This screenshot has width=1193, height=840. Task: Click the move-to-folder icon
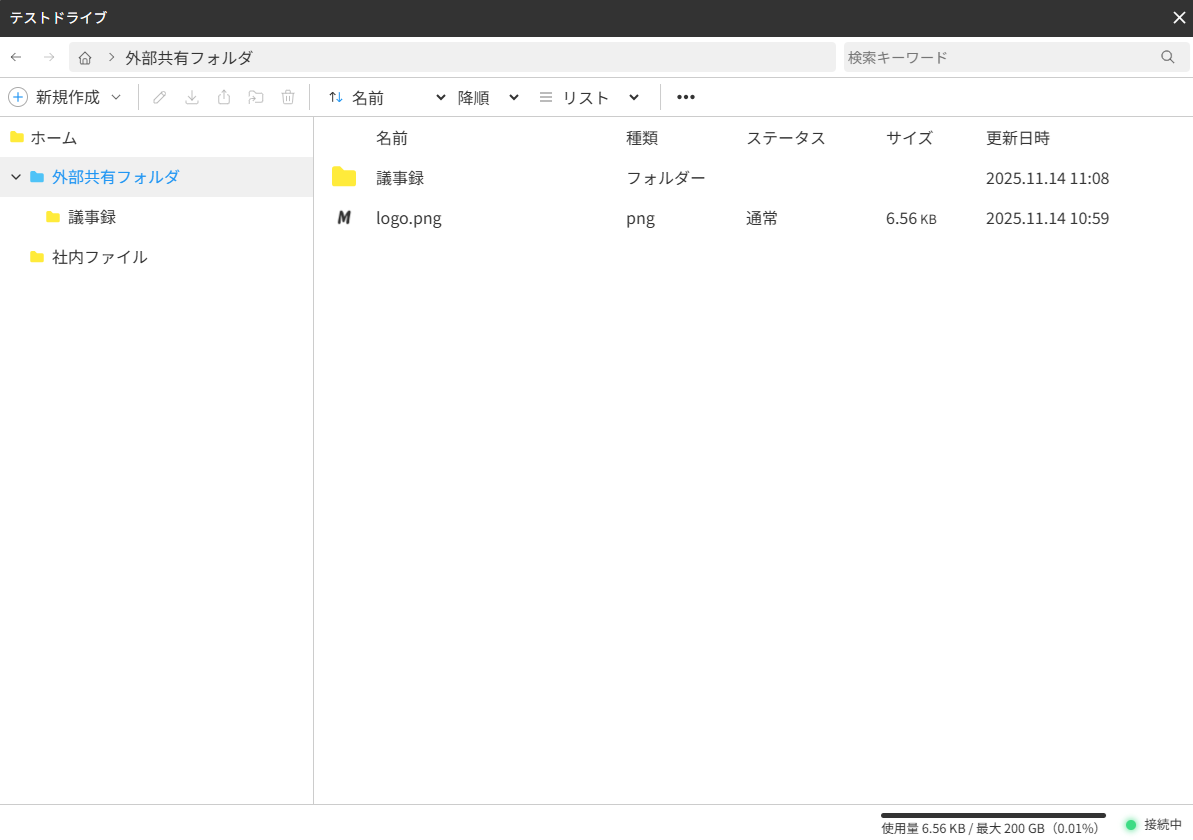pyautogui.click(x=256, y=97)
